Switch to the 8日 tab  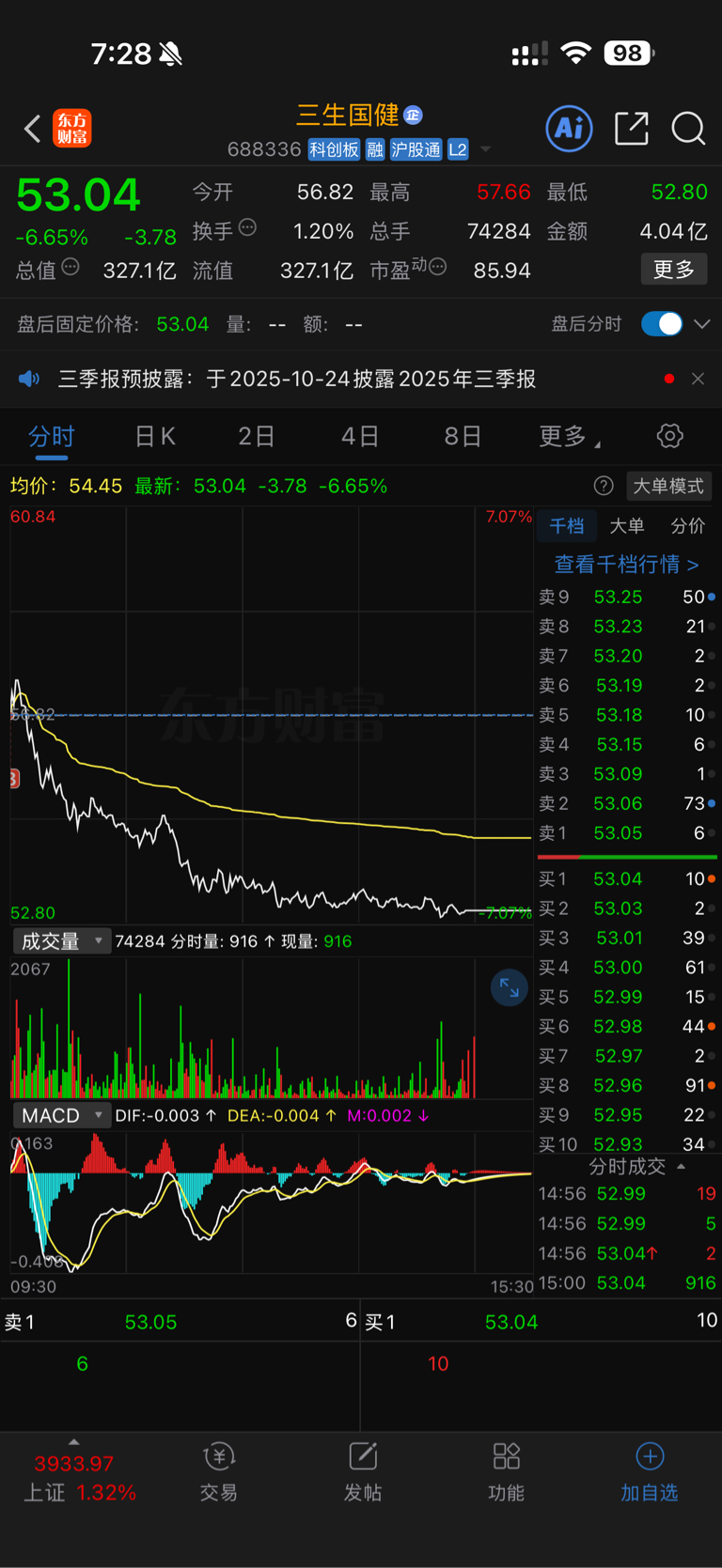463,436
